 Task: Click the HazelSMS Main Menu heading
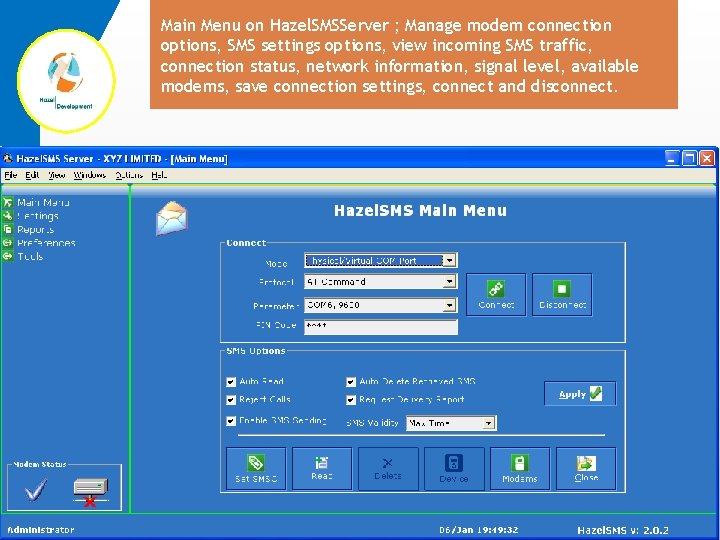(x=420, y=210)
